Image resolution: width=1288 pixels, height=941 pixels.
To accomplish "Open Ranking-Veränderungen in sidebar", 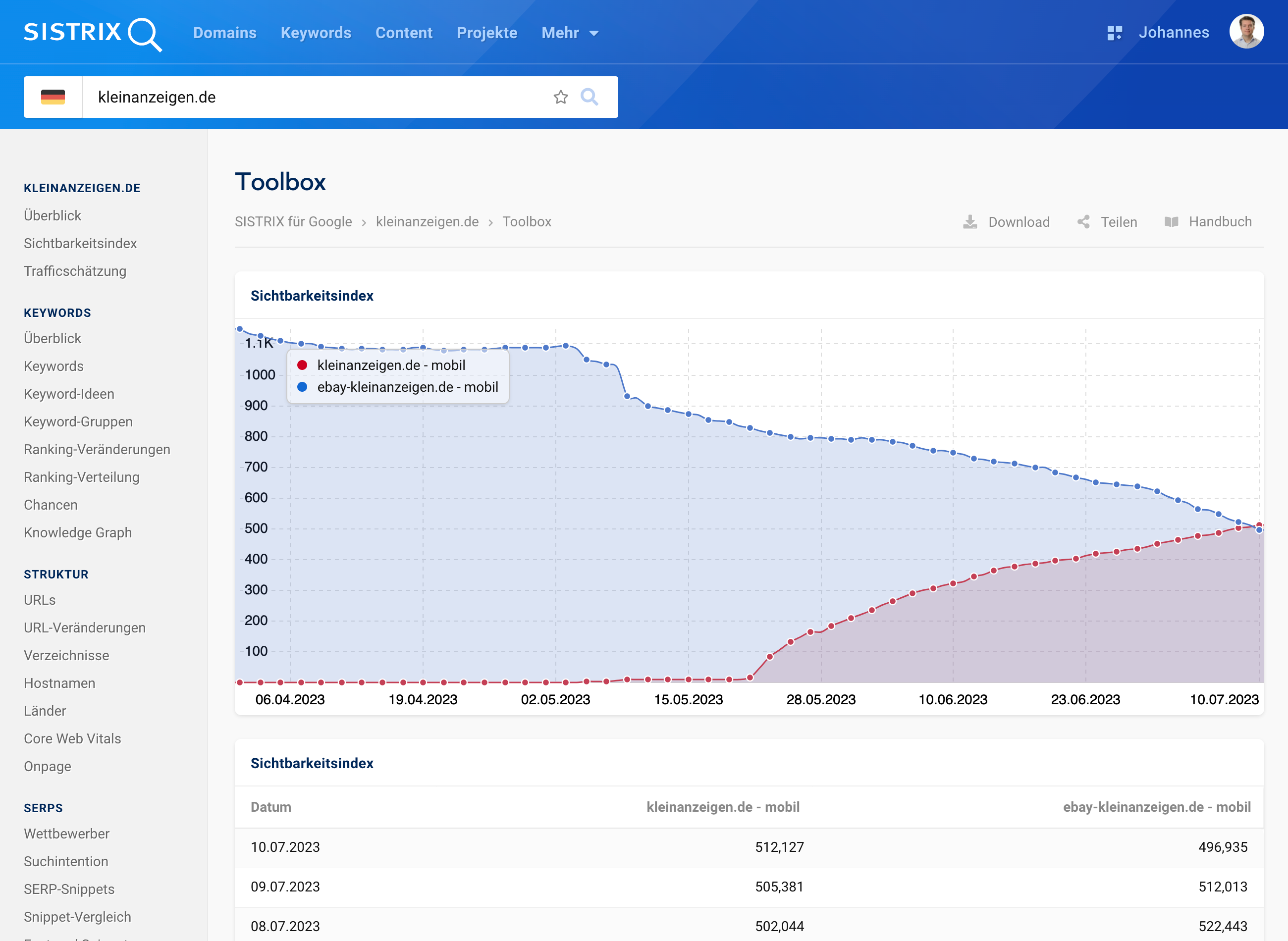I will pos(97,449).
